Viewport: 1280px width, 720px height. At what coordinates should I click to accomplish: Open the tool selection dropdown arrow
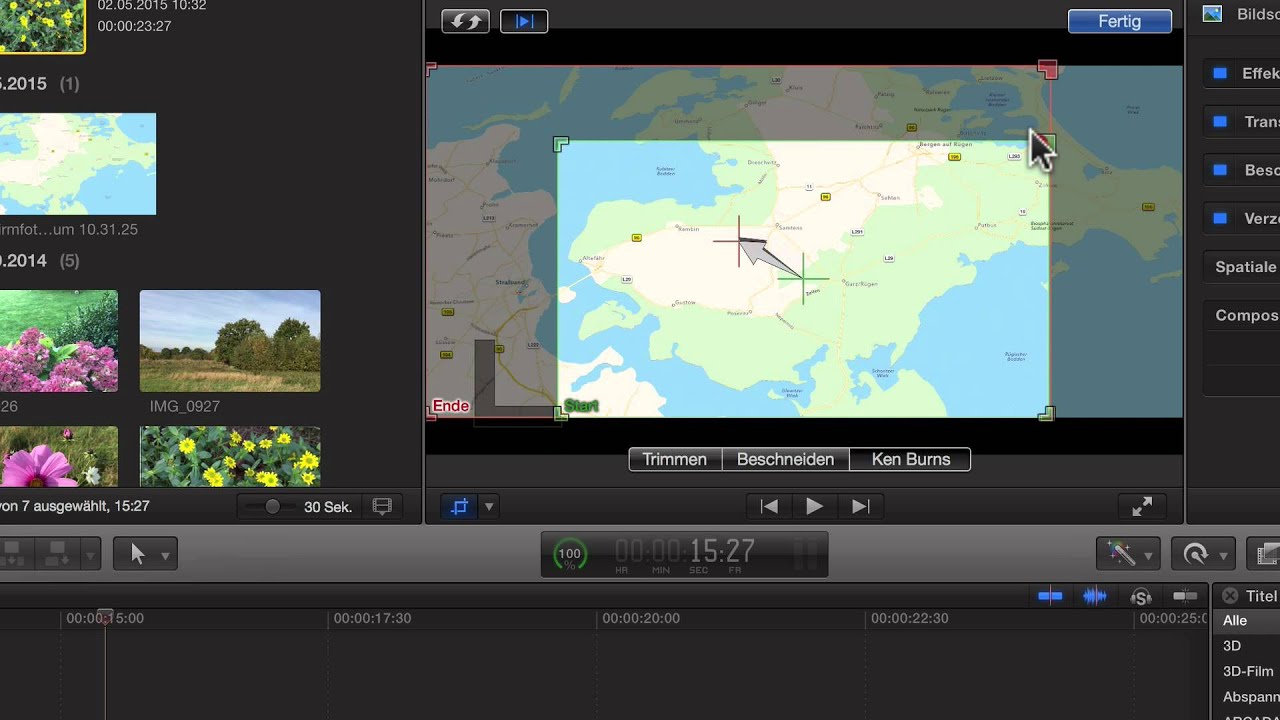click(x=165, y=555)
